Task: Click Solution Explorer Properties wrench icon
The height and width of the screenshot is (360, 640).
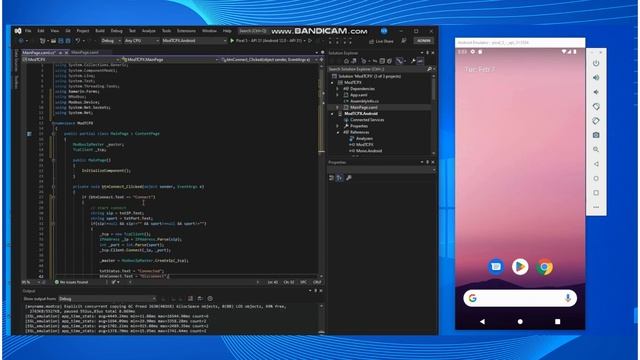Action: point(413,61)
